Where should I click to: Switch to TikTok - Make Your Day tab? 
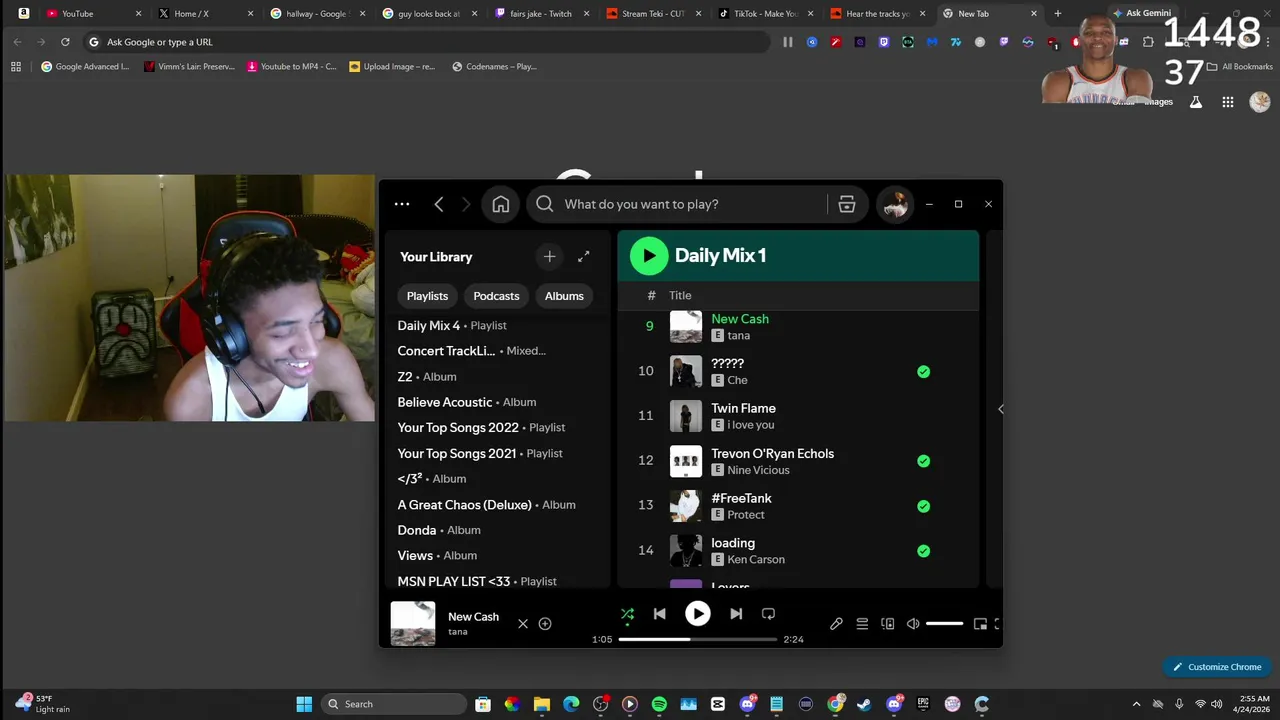pyautogui.click(x=765, y=14)
